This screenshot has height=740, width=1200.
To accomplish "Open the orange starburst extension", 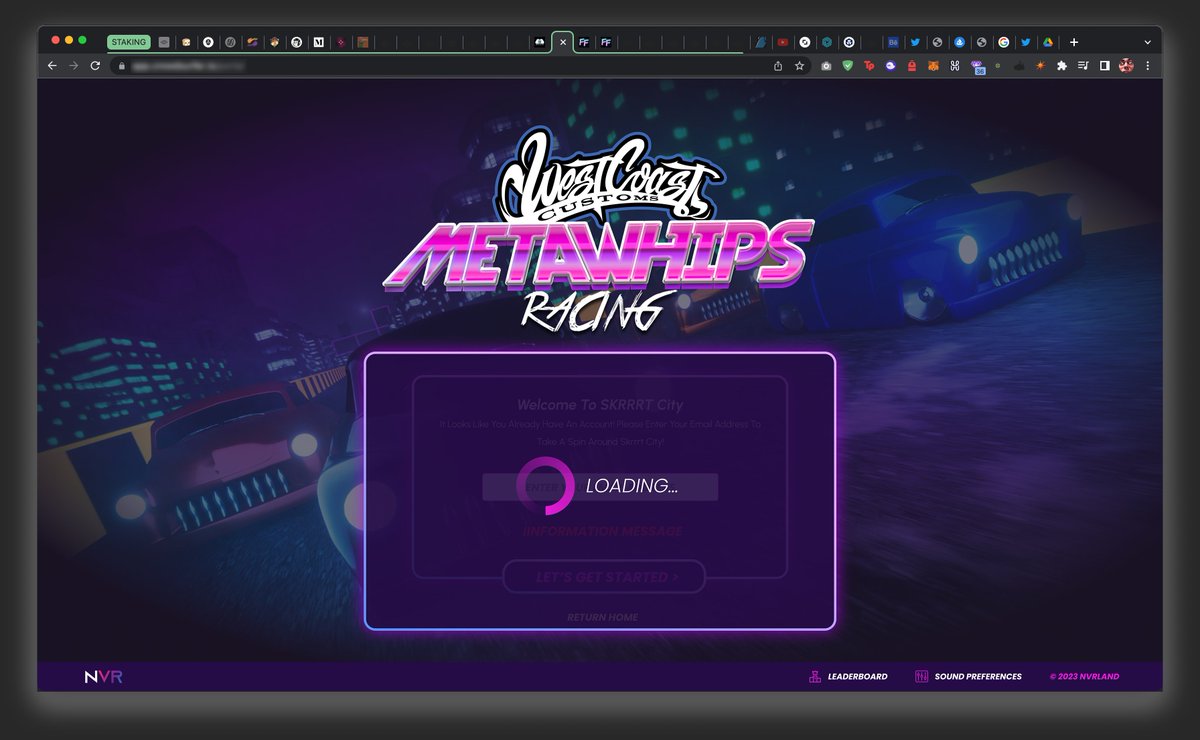I will tap(1040, 65).
